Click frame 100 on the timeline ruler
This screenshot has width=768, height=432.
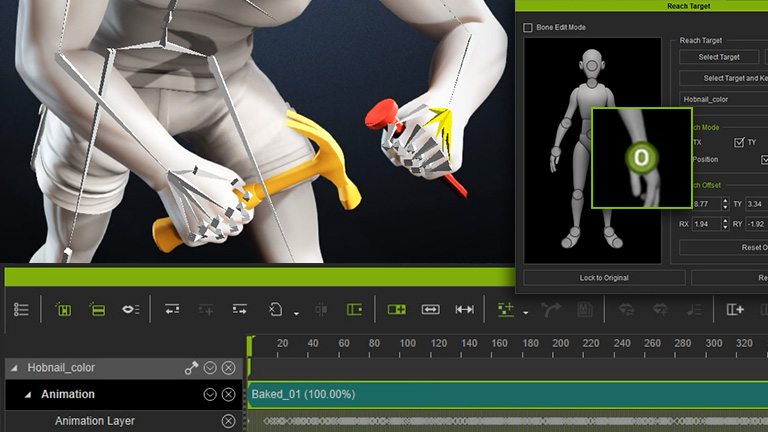pos(408,344)
